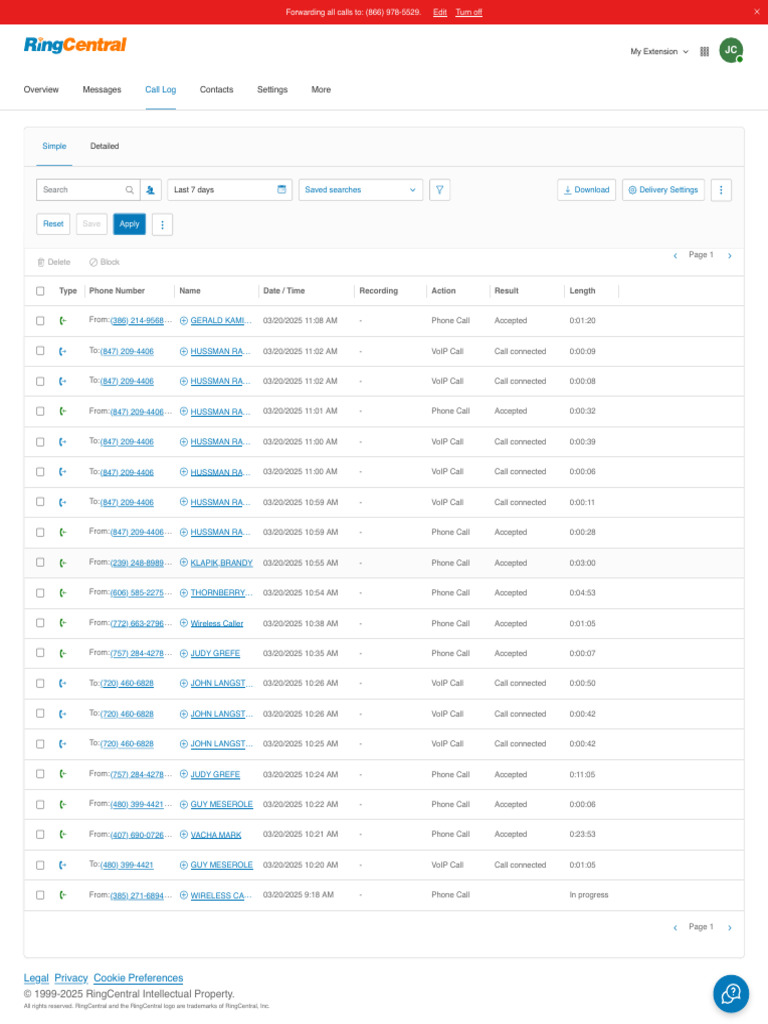Screen dimensions: 768x1024
Task: Check the in-progress WIRELESS CA row
Action: point(40,895)
